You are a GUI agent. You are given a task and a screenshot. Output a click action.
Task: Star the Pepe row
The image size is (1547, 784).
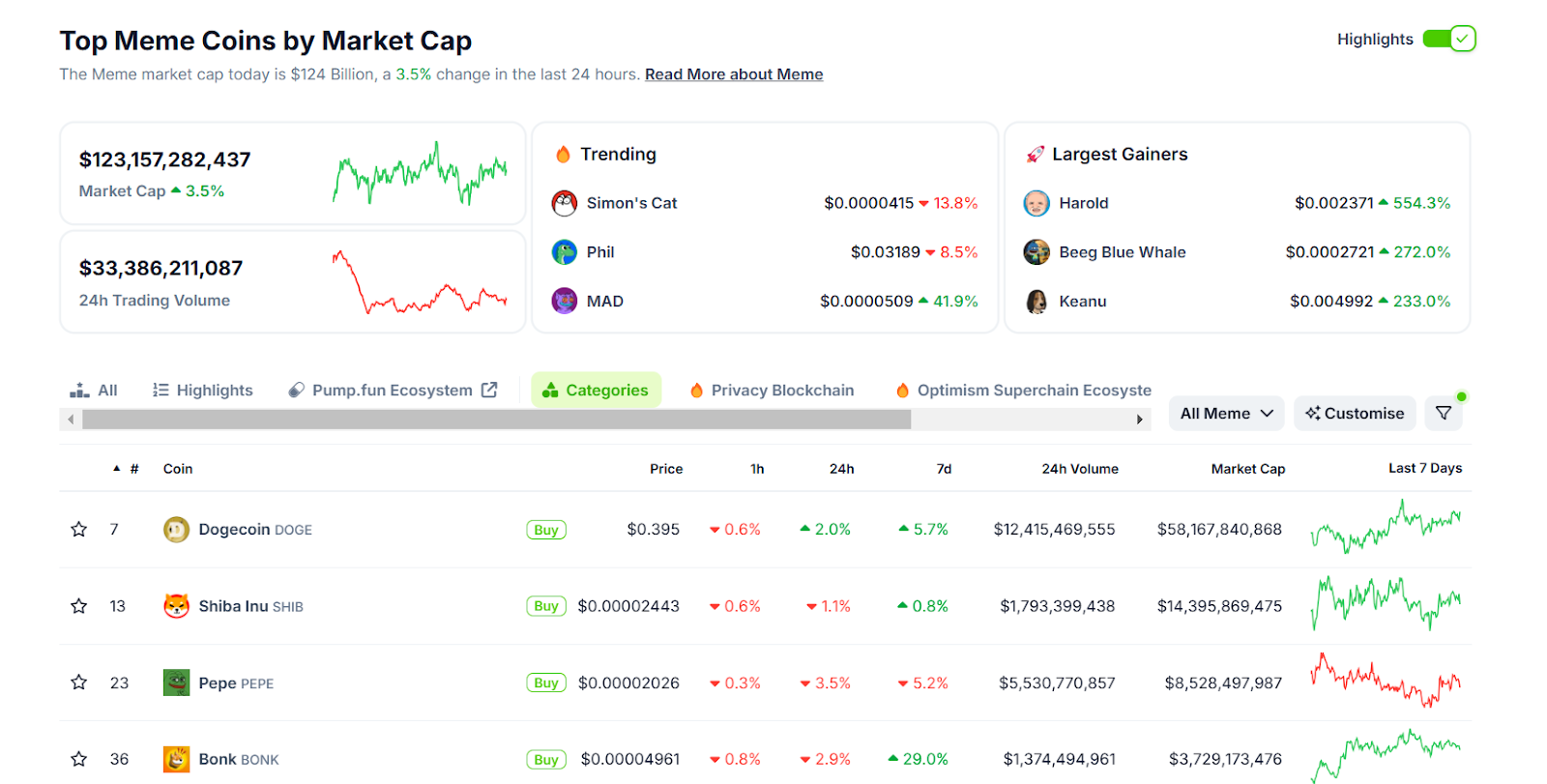pyautogui.click(x=79, y=682)
